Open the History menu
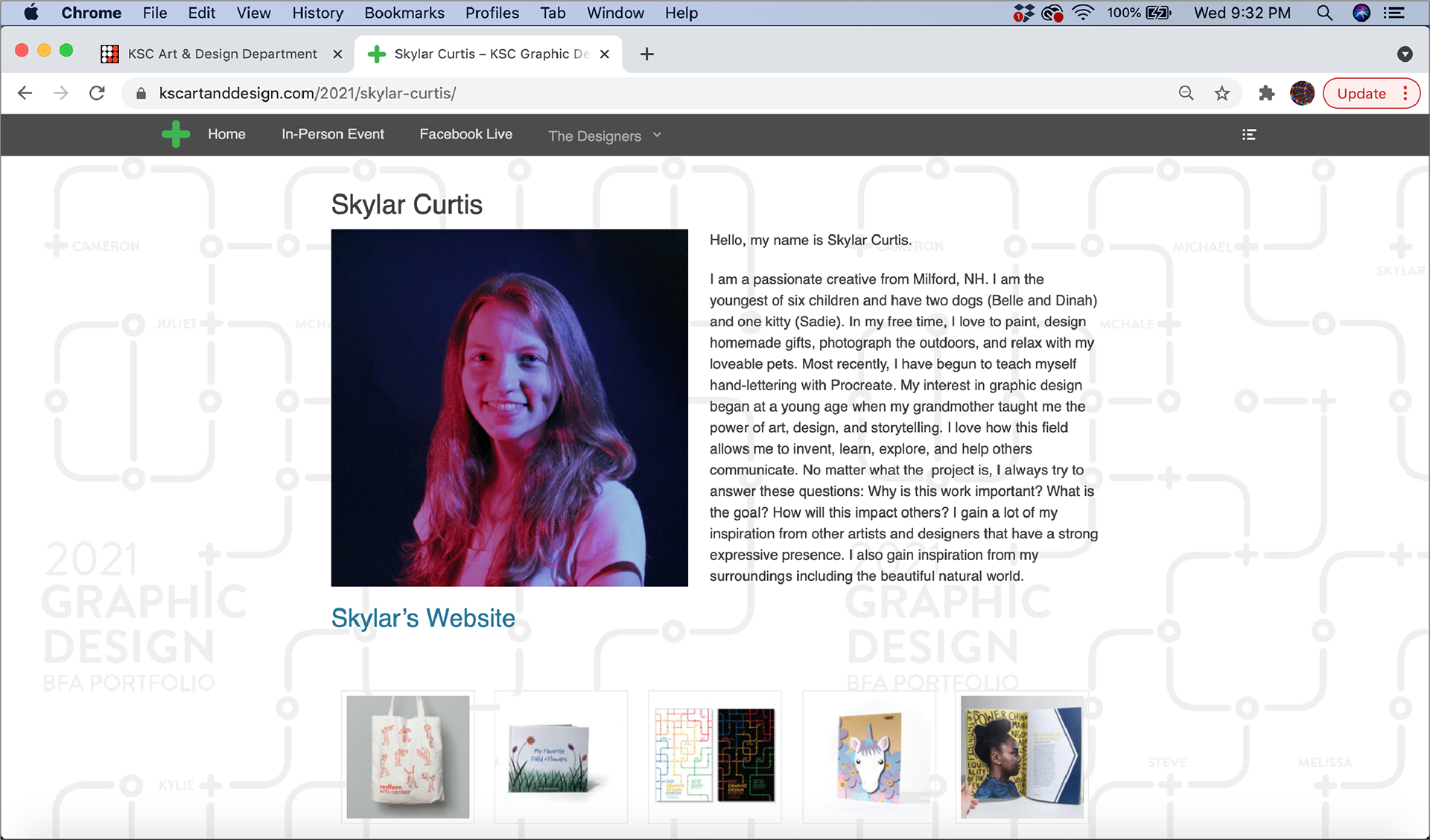 318,13
